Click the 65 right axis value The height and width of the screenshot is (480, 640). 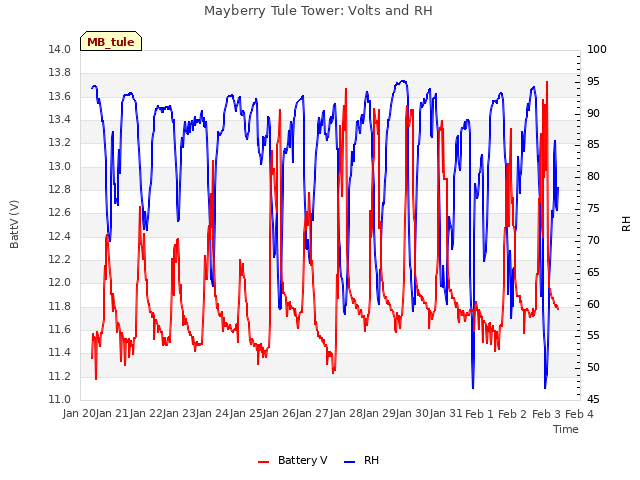tap(593, 273)
